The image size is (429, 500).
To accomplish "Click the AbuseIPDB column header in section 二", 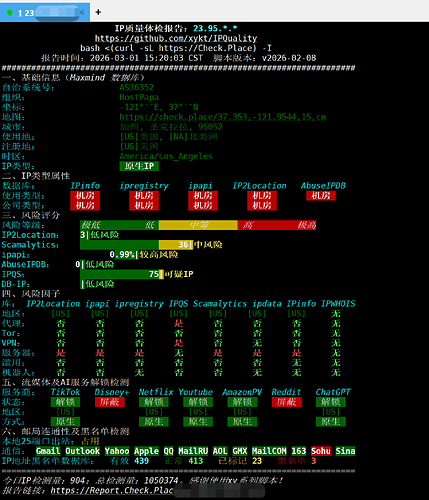I will (323, 186).
